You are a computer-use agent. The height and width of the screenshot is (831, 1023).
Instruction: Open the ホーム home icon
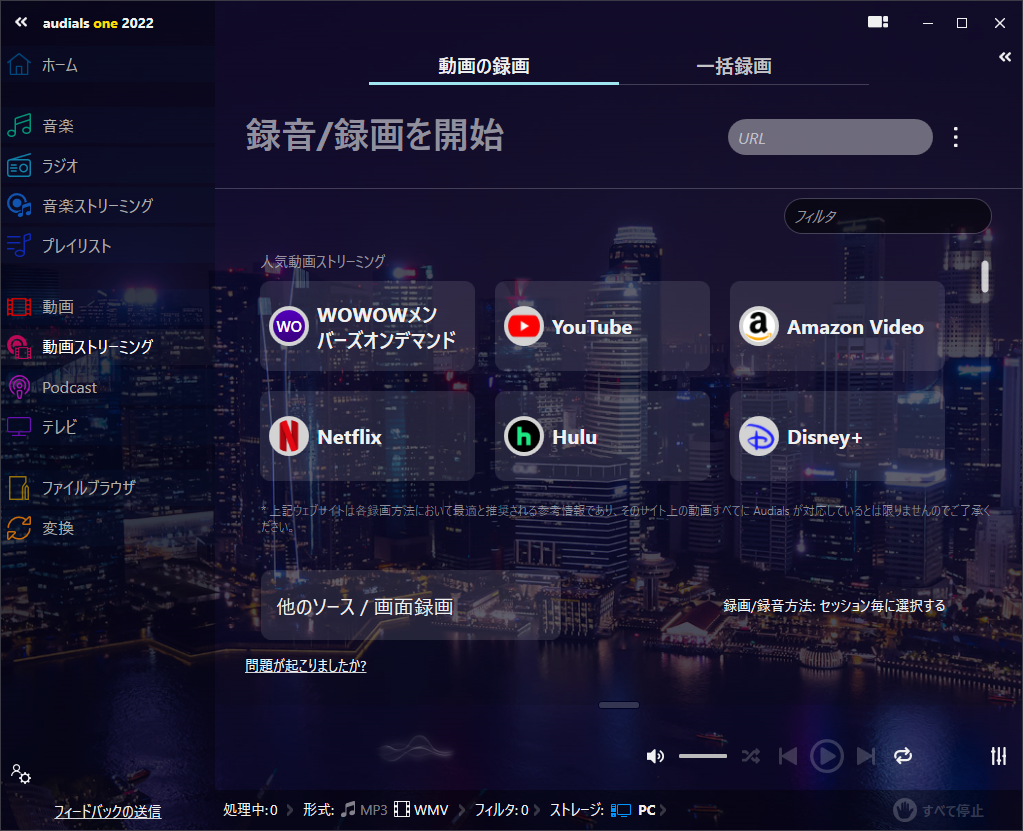[19, 65]
